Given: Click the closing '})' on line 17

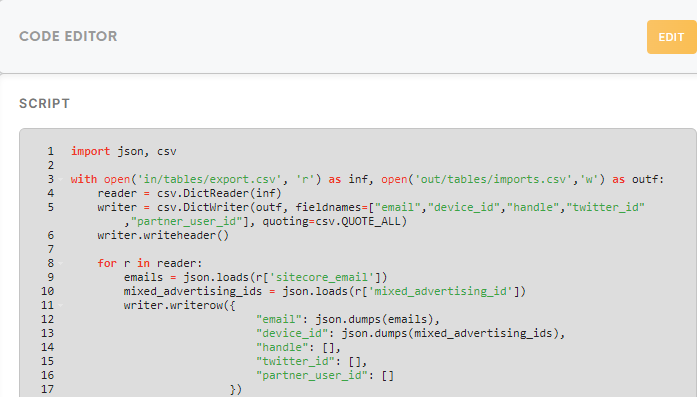Looking at the screenshot, I should pos(236,389).
